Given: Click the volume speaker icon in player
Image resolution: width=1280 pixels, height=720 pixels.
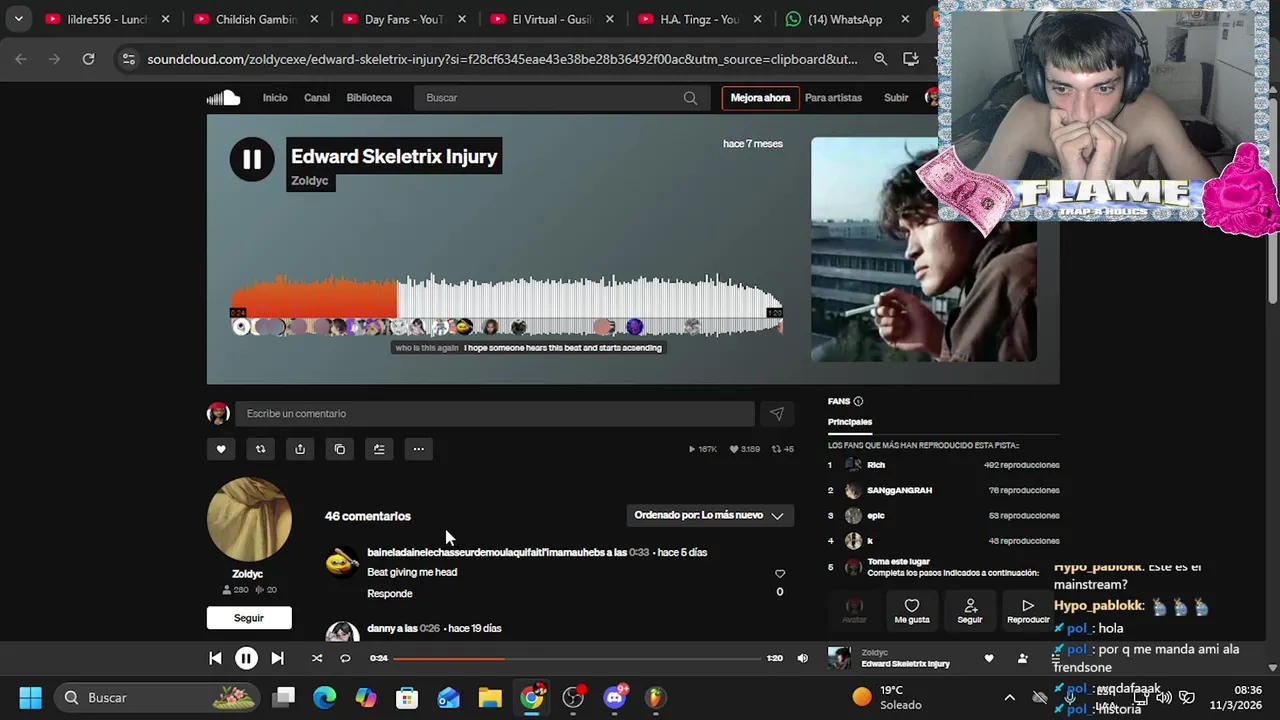Looking at the screenshot, I should coord(802,658).
